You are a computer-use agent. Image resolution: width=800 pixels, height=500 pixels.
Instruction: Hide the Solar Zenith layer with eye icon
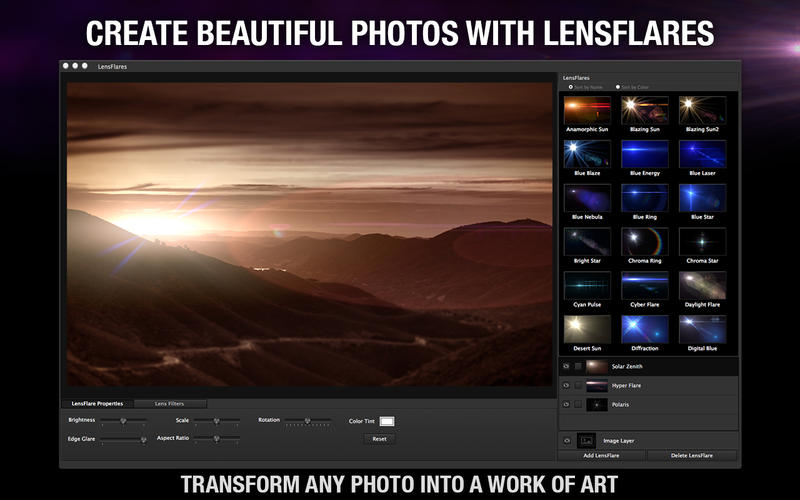pyautogui.click(x=566, y=366)
